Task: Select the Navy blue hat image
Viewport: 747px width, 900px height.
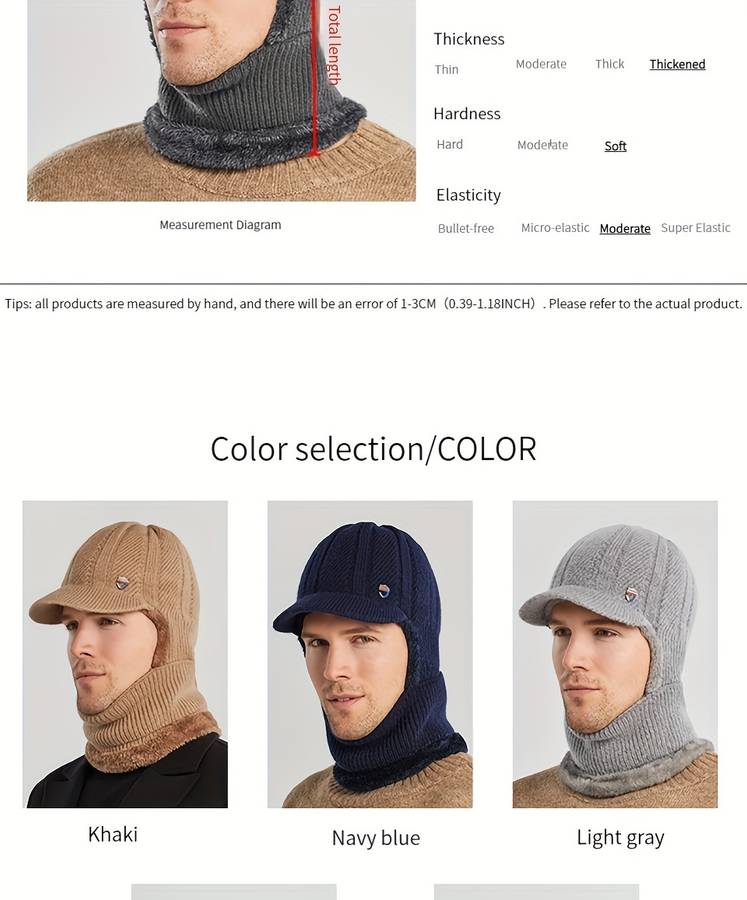Action: point(370,654)
